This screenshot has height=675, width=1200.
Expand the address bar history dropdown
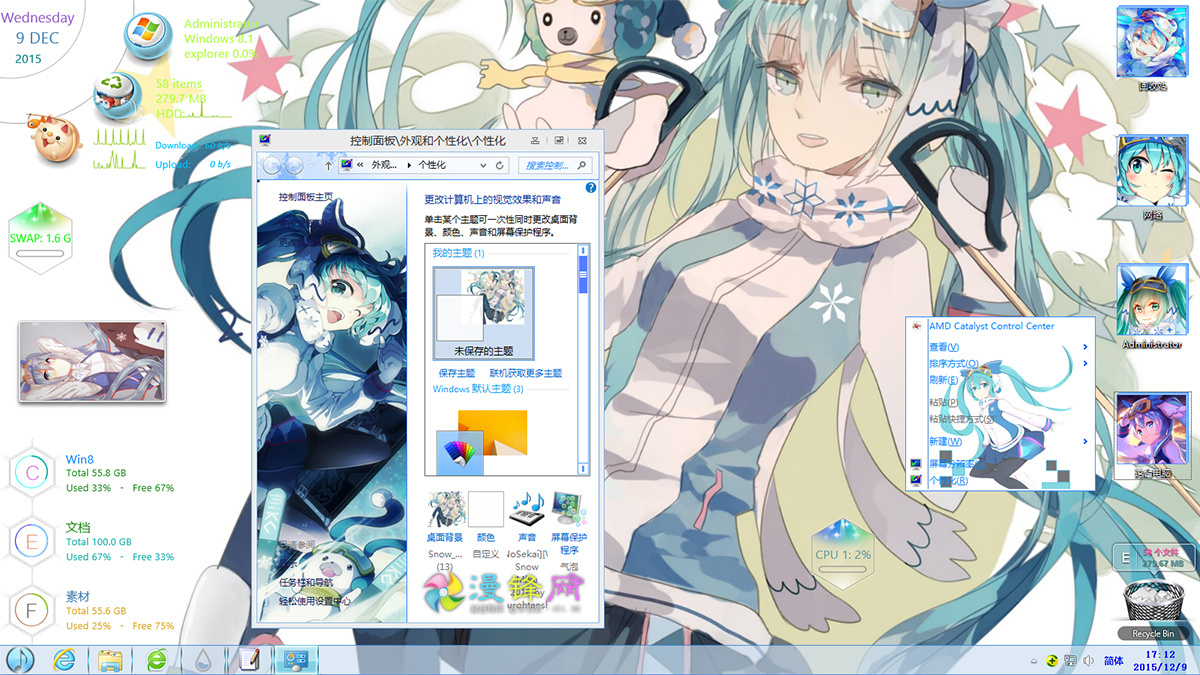[482, 165]
